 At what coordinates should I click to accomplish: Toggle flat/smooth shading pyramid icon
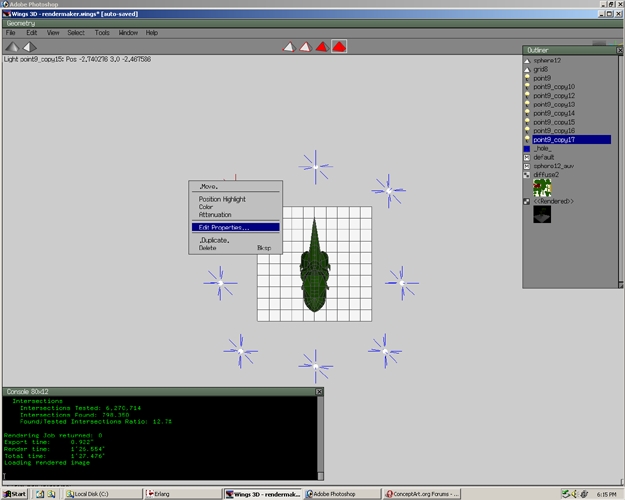click(12, 47)
